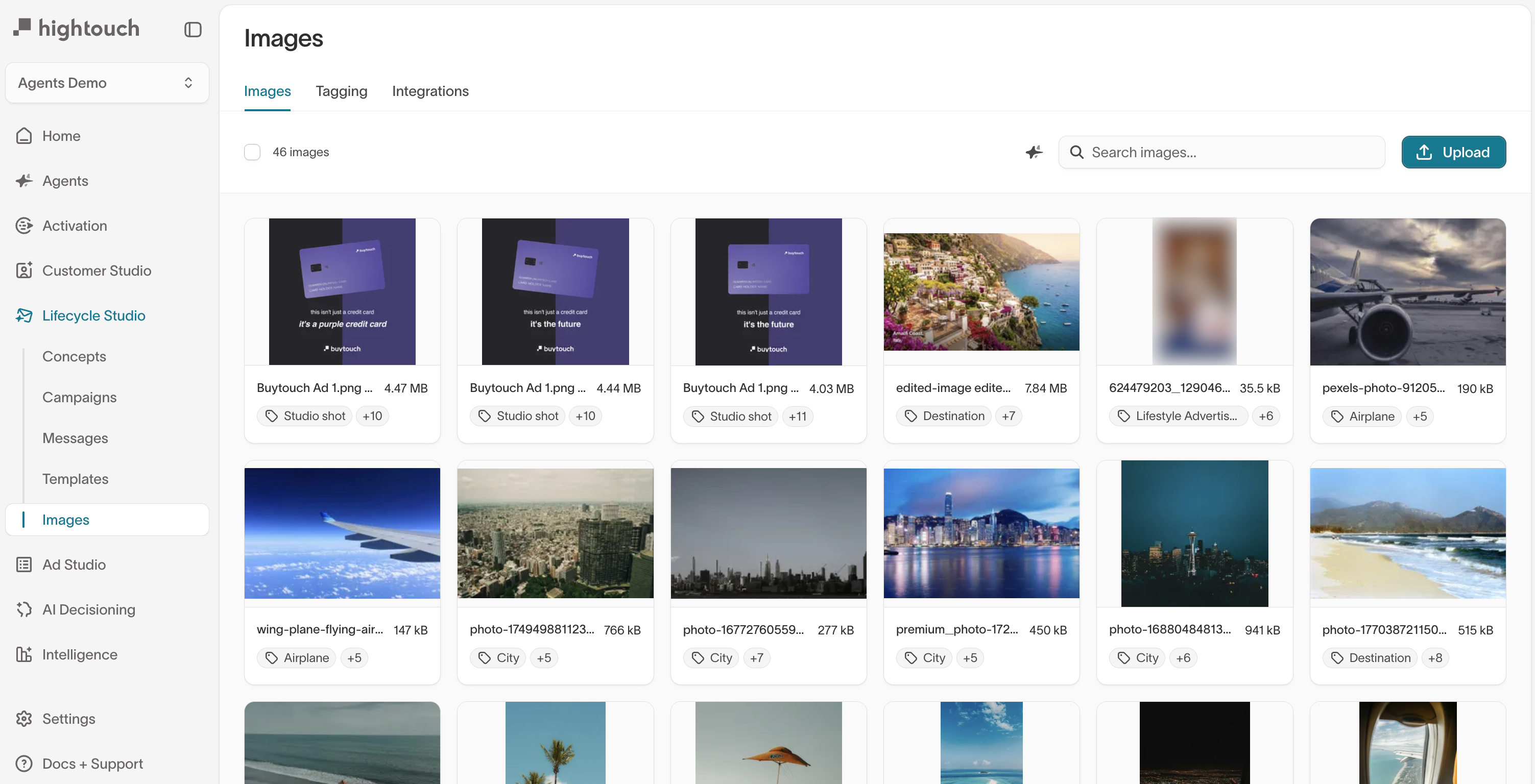Open the jet engine pexels-photo thumbnail
This screenshot has width=1535, height=784.
(1407, 291)
